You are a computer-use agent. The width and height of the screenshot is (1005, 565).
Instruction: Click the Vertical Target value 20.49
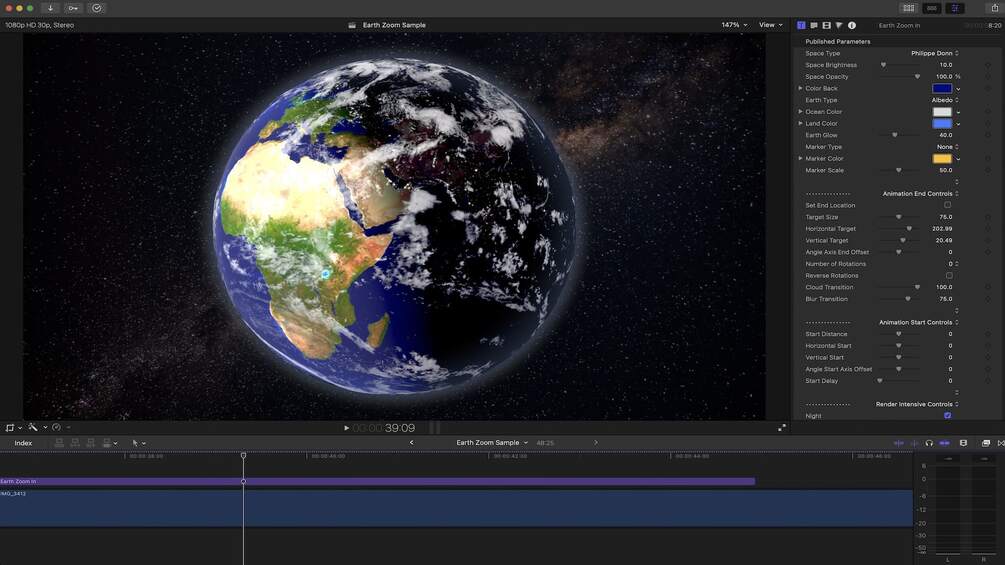coord(943,240)
